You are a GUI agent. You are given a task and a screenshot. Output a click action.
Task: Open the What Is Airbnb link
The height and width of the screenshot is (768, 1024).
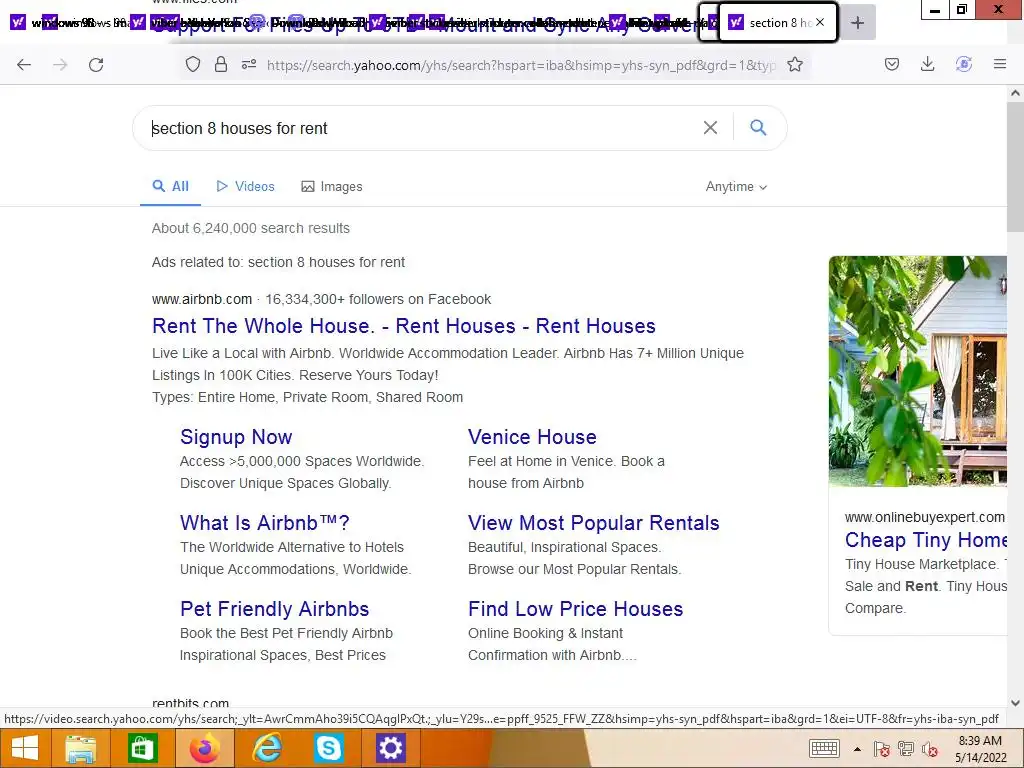point(264,523)
